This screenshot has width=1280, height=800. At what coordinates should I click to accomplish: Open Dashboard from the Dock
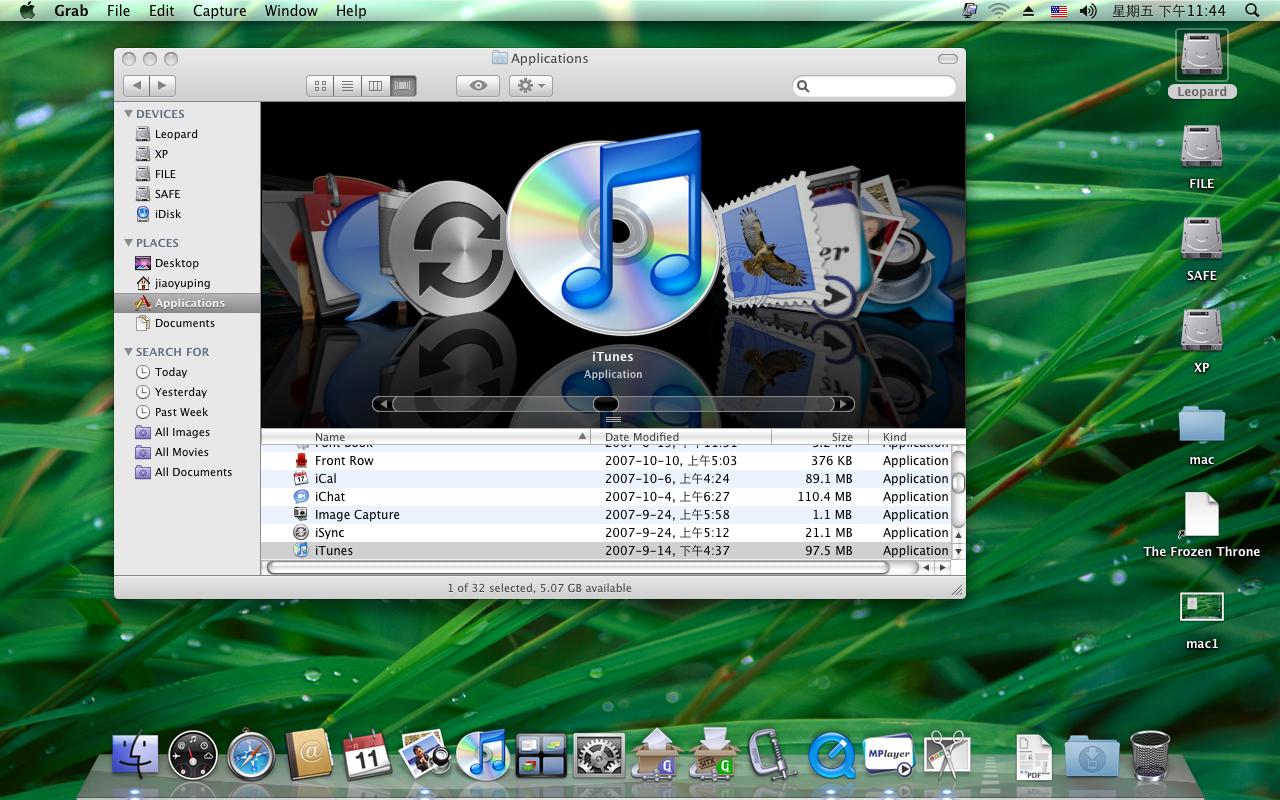(193, 755)
